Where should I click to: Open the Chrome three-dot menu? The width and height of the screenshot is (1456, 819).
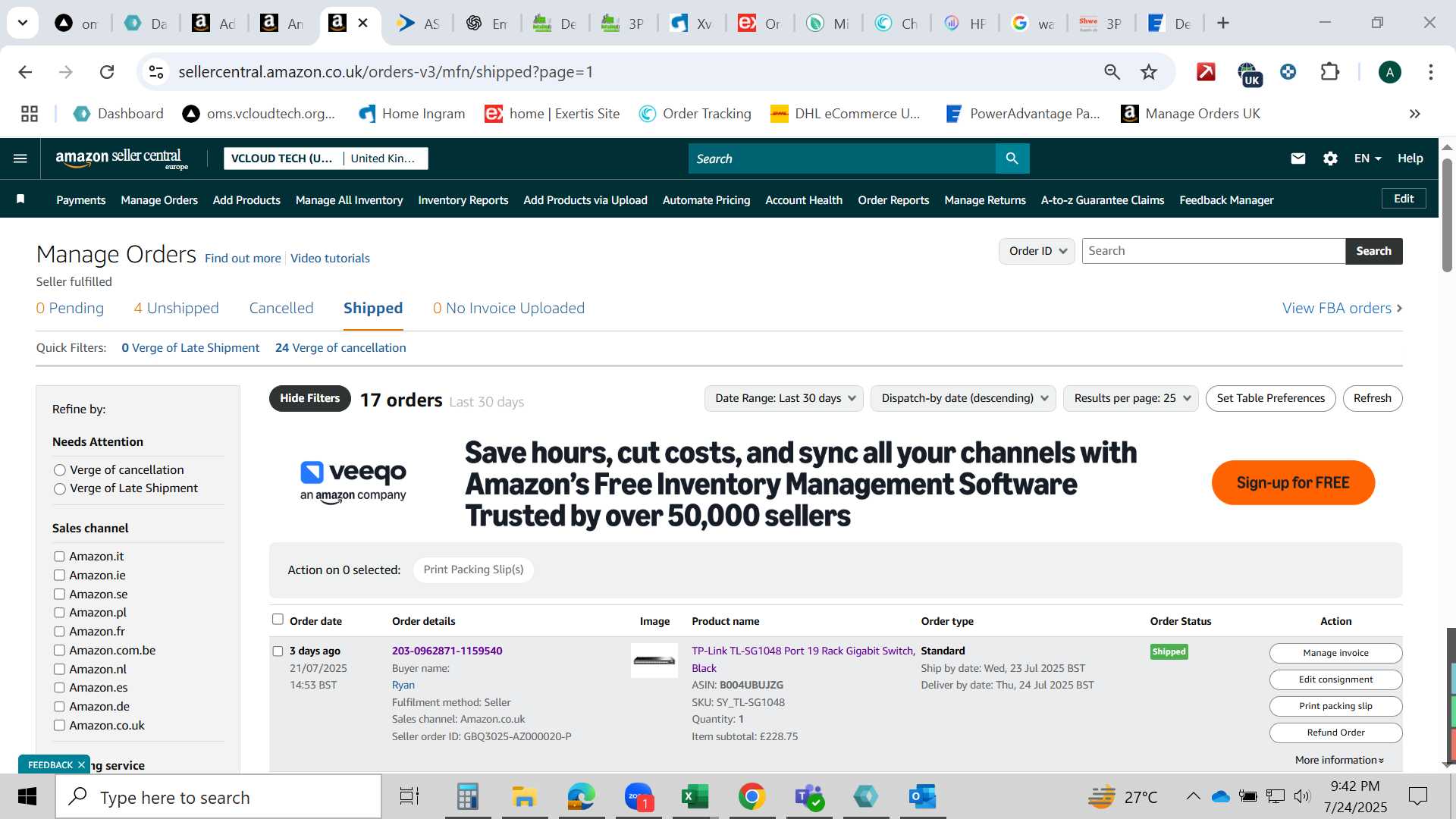(x=1430, y=72)
